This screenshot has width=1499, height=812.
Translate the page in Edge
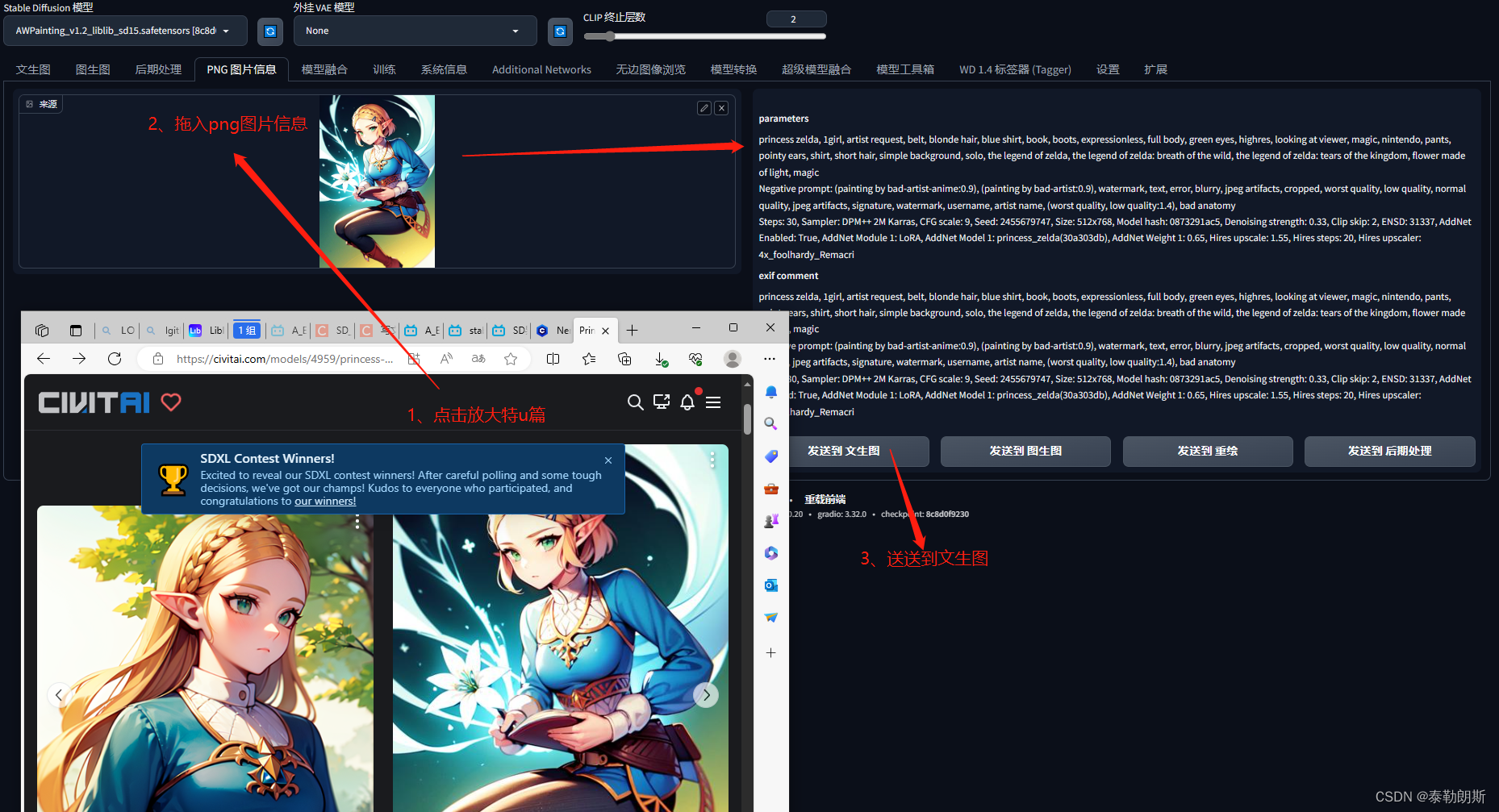point(478,359)
